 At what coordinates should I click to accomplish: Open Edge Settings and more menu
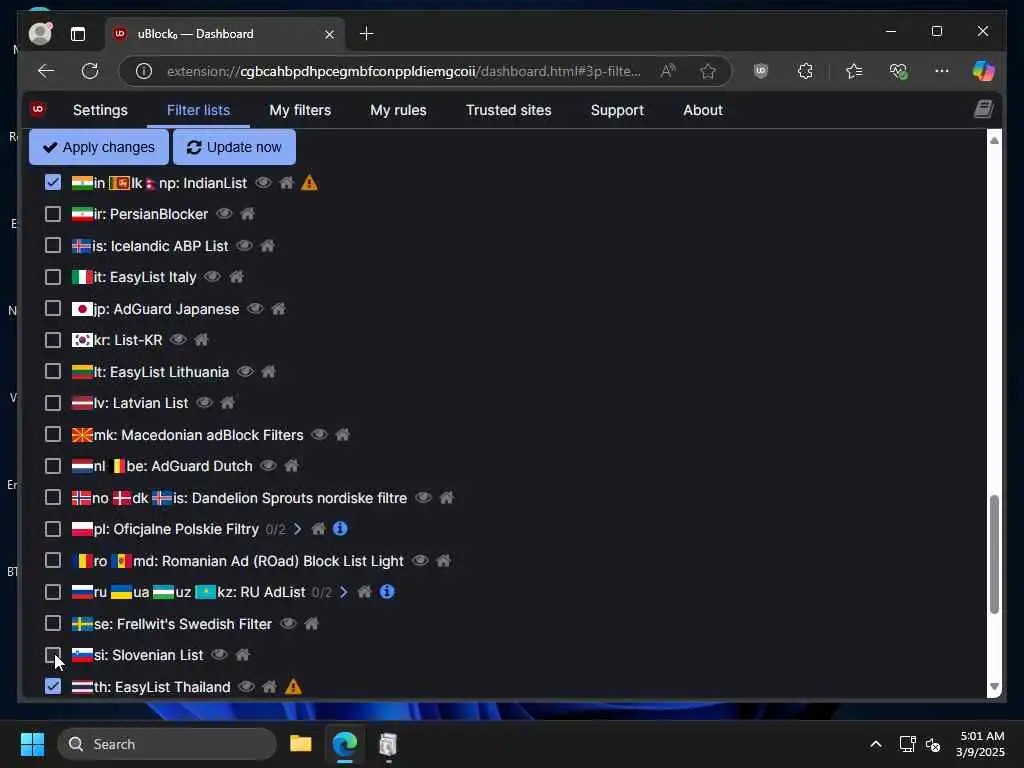click(941, 71)
